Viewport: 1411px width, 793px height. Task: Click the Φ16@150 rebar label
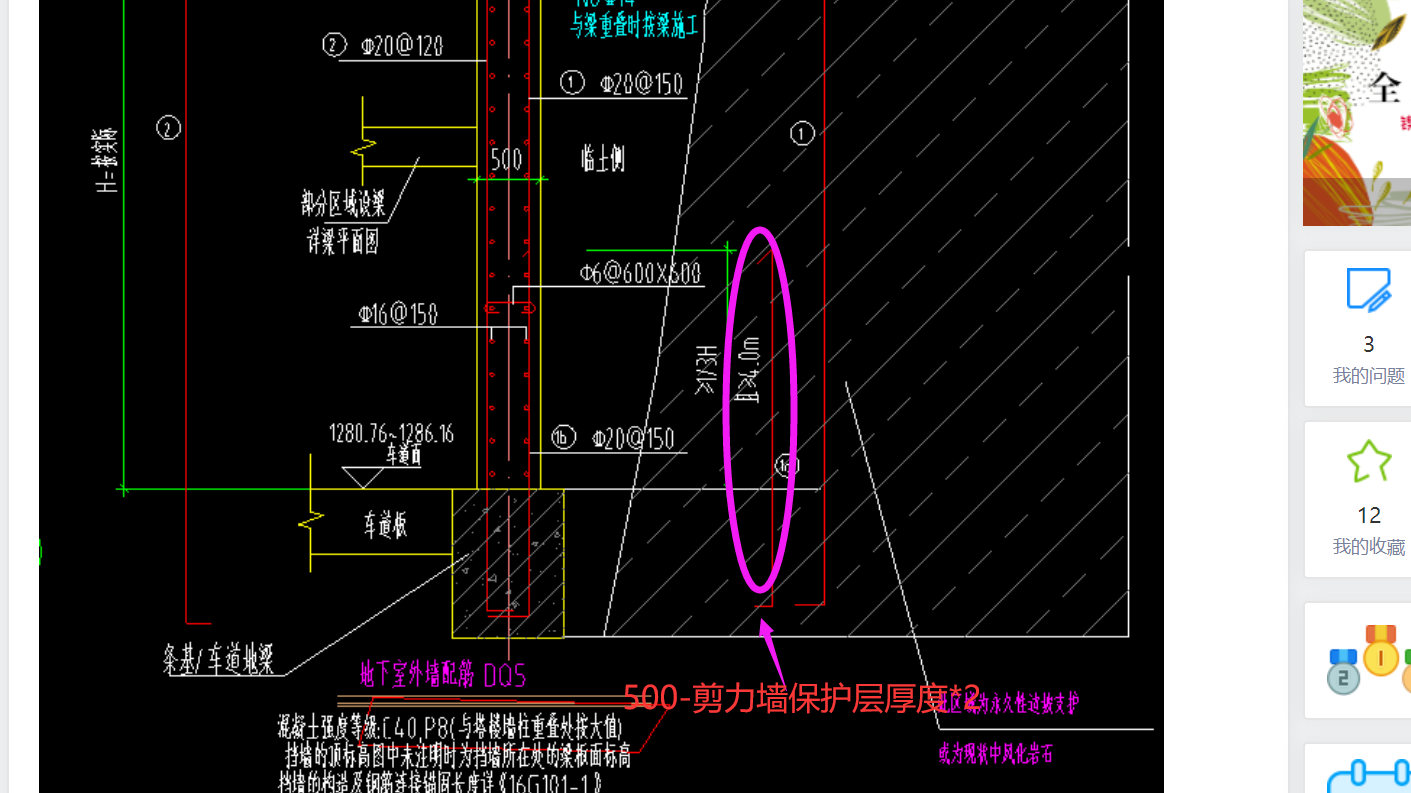(x=398, y=314)
